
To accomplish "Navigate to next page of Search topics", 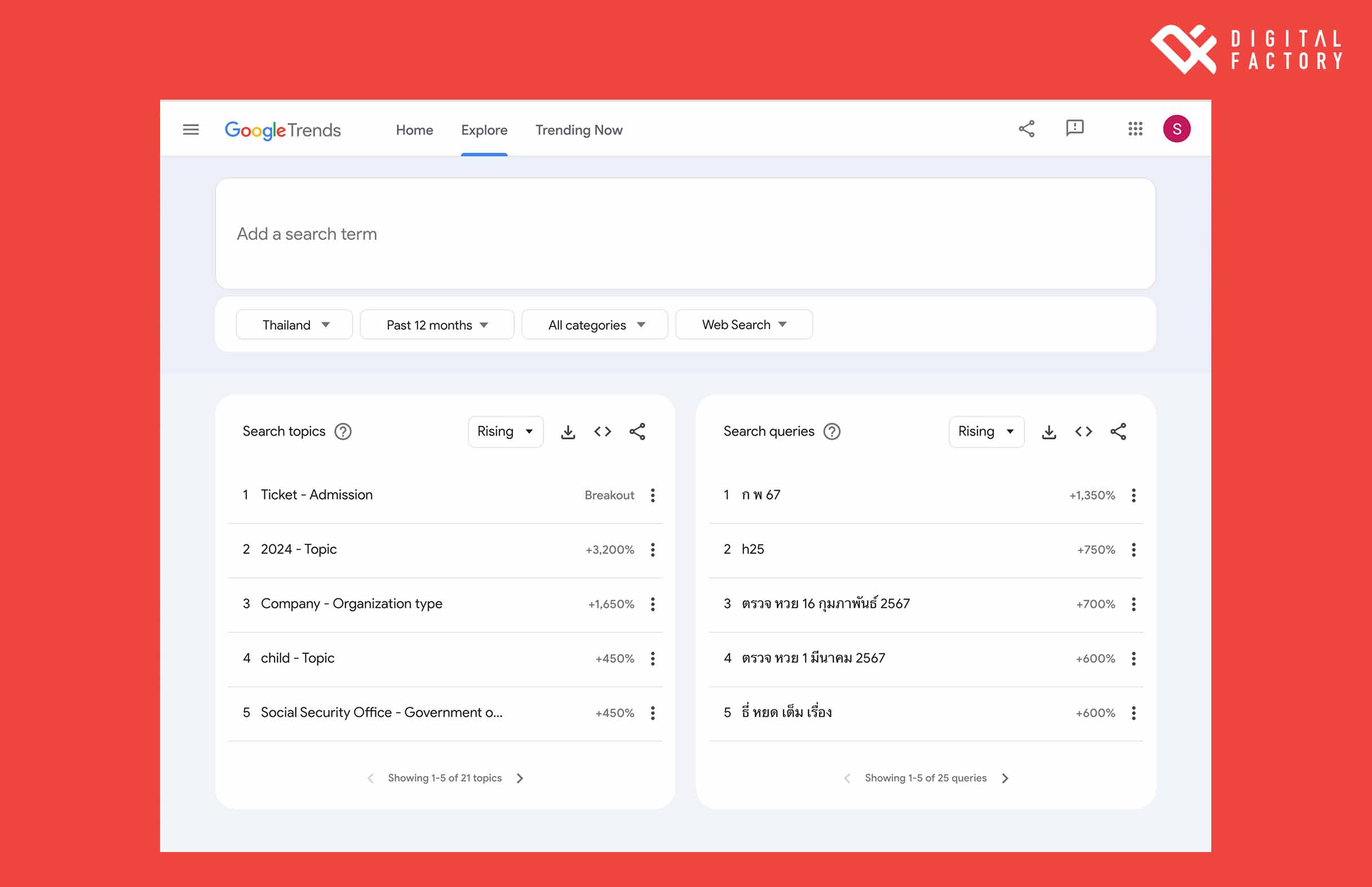I will pyautogui.click(x=521, y=778).
